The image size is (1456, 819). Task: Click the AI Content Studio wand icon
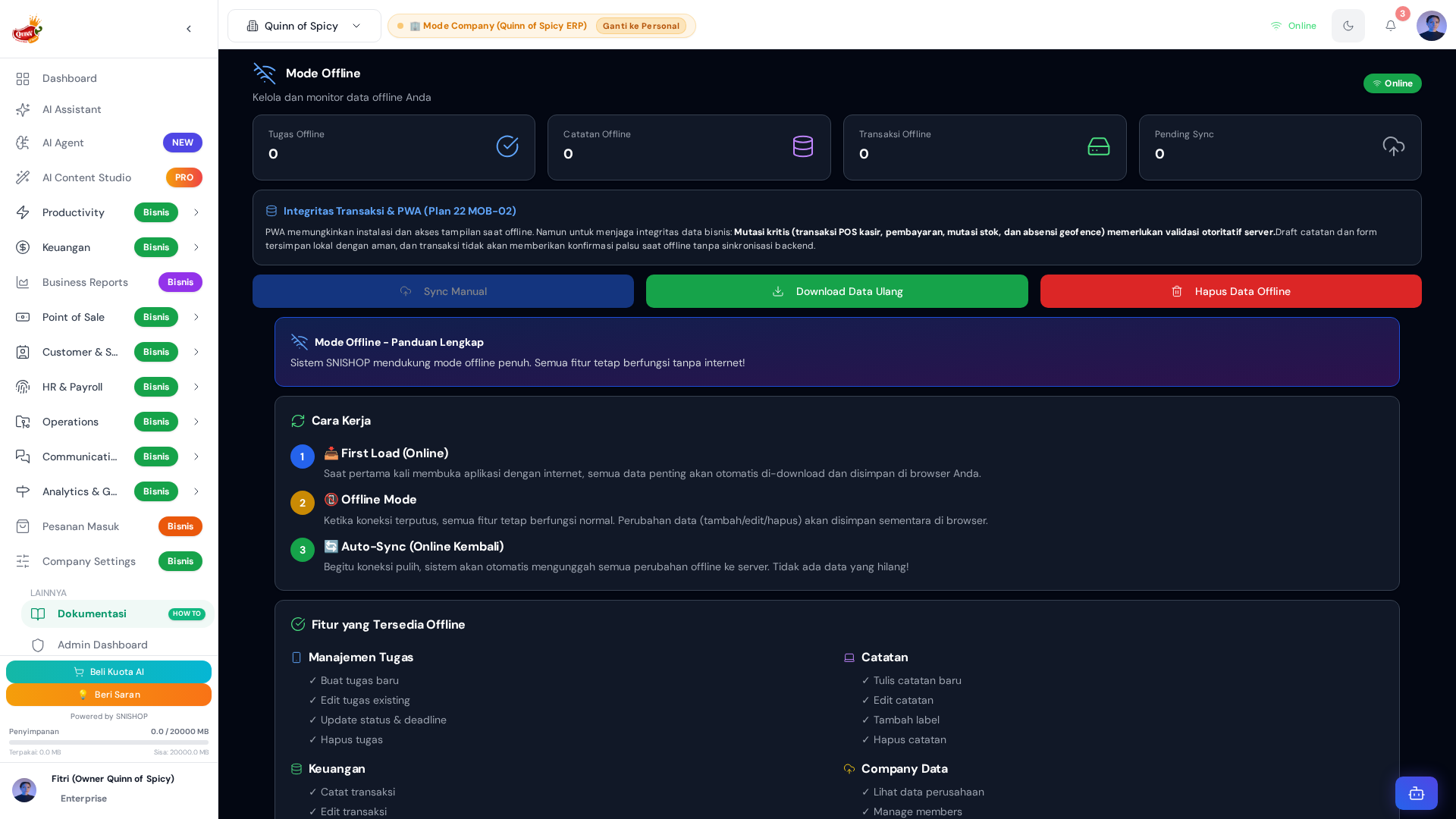(x=23, y=177)
